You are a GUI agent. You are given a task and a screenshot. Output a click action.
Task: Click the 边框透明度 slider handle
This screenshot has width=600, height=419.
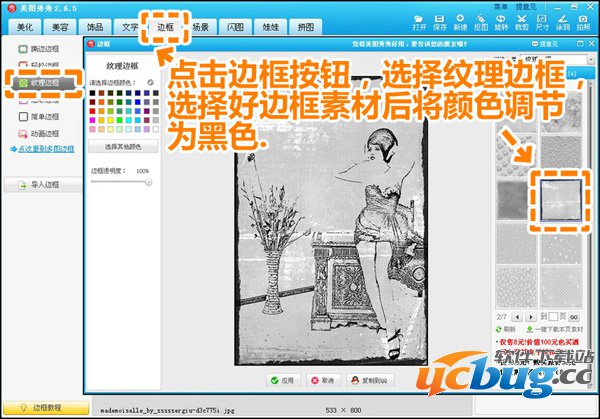pos(148,182)
